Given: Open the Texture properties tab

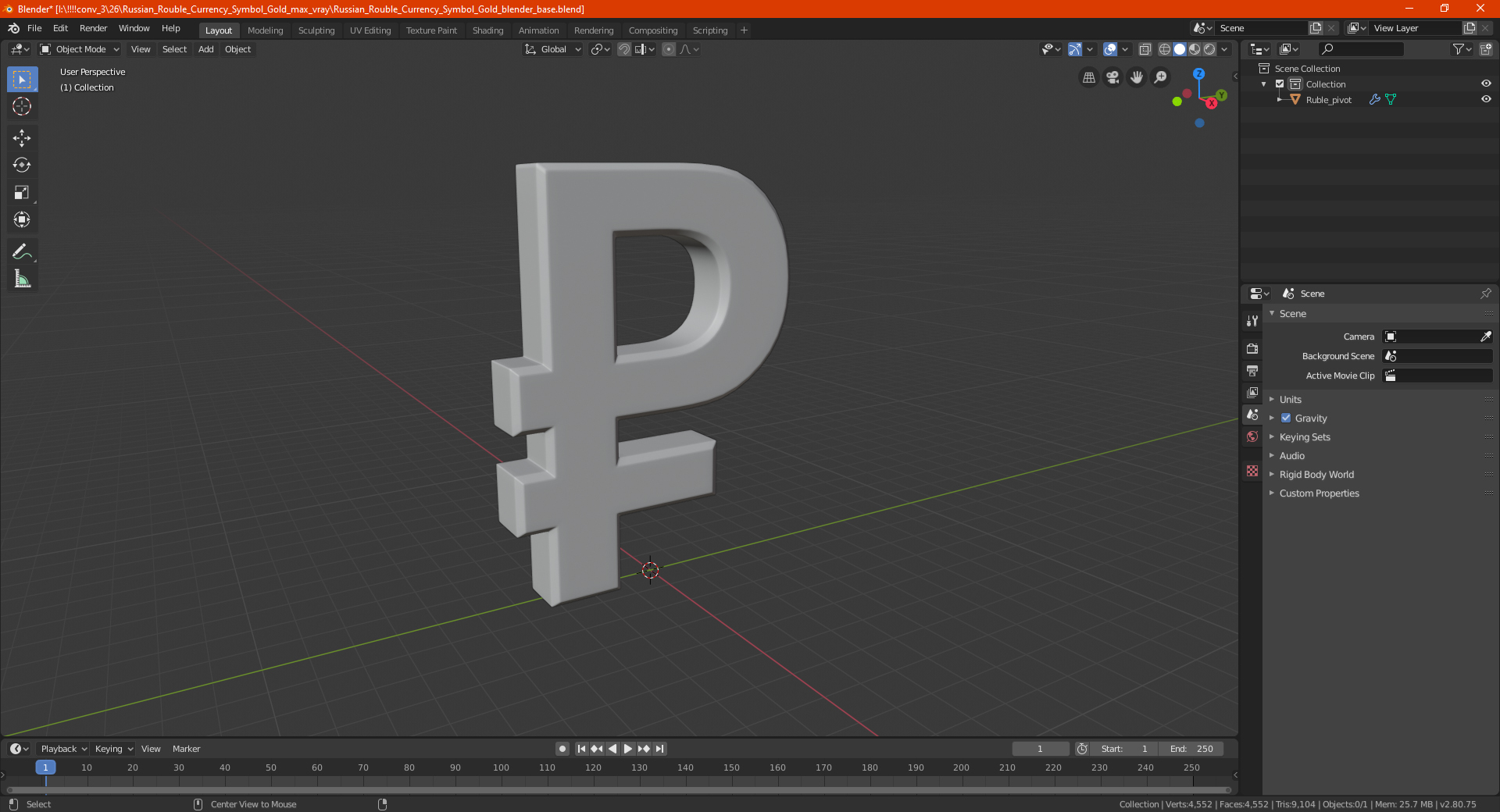Looking at the screenshot, I should point(1252,471).
